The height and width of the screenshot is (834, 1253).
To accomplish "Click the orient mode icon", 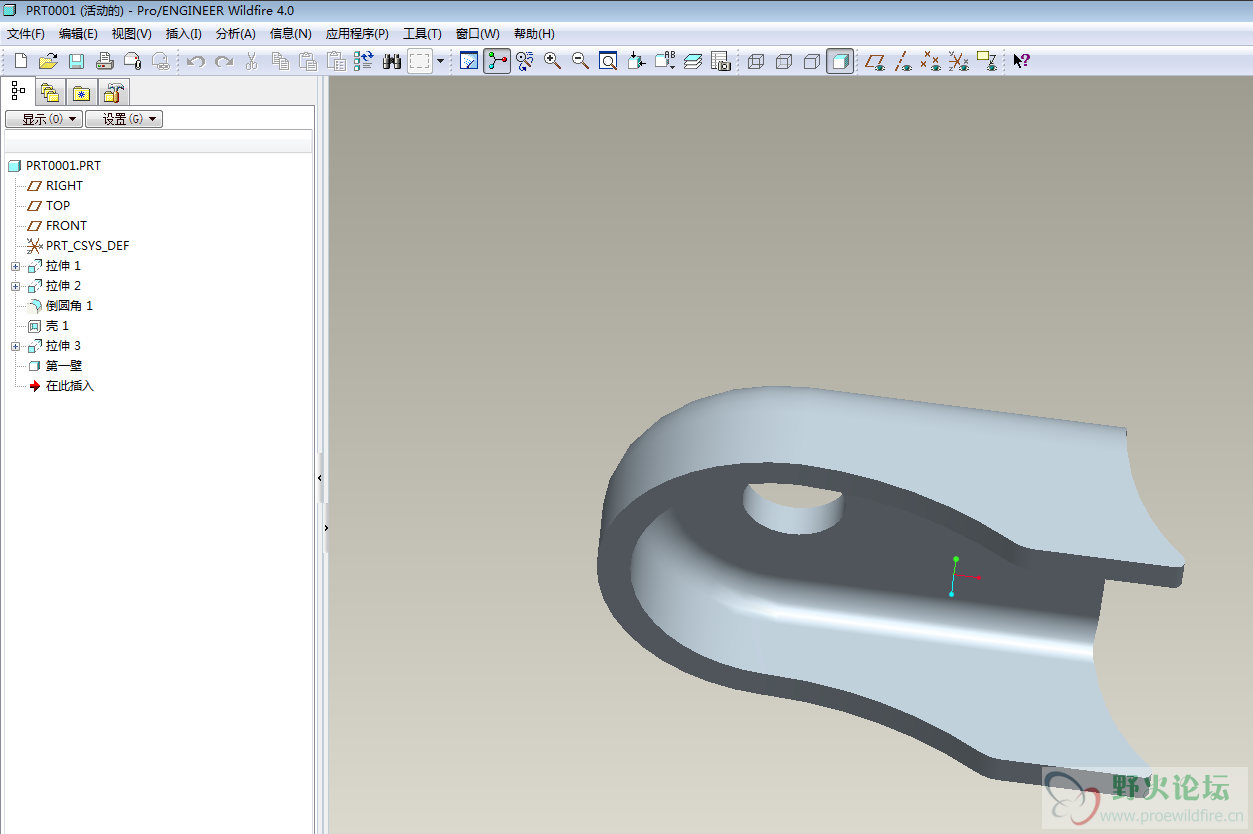I will [525, 61].
